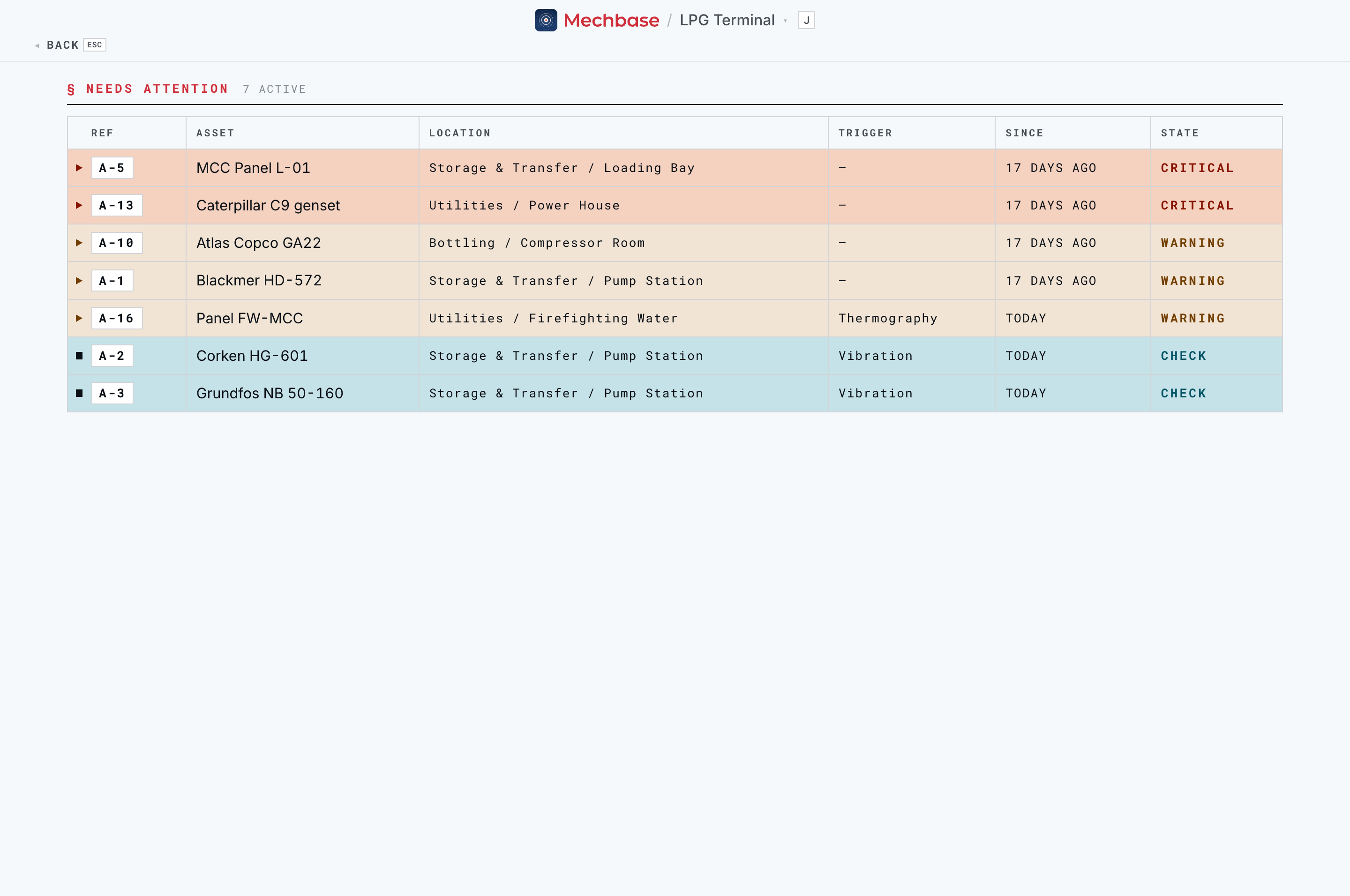Select the Blackmer HD-572 asset name
The width and height of the screenshot is (1350, 896).
click(x=259, y=281)
